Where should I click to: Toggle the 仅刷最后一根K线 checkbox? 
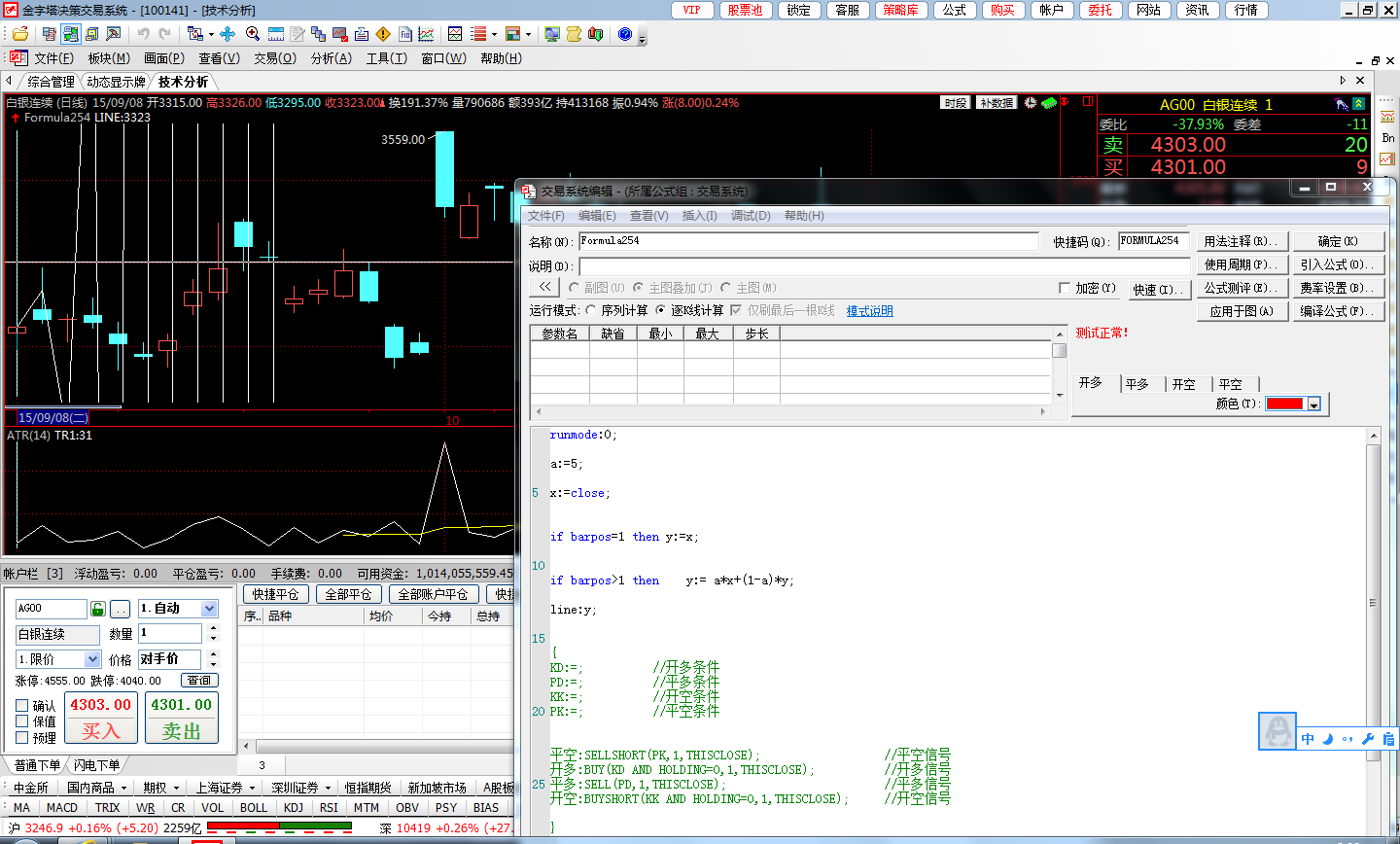tap(735, 310)
